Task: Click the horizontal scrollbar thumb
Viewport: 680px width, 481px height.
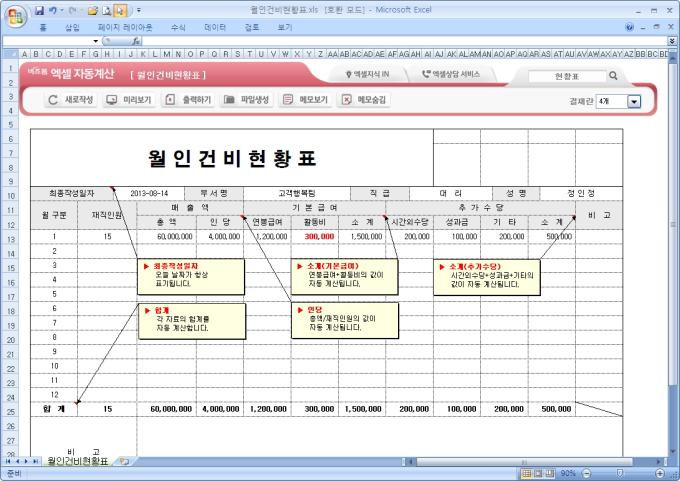Action: pos(523,461)
